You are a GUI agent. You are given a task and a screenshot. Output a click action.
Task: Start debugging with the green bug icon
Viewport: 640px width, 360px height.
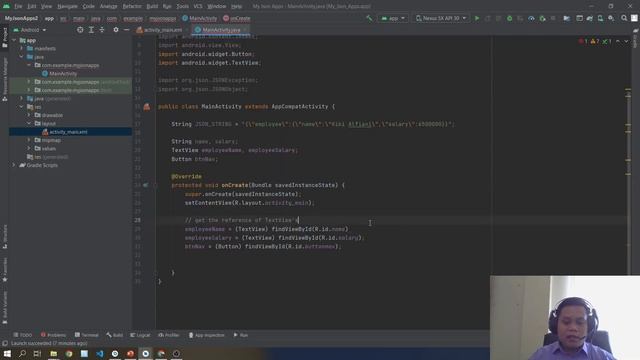(509, 18)
